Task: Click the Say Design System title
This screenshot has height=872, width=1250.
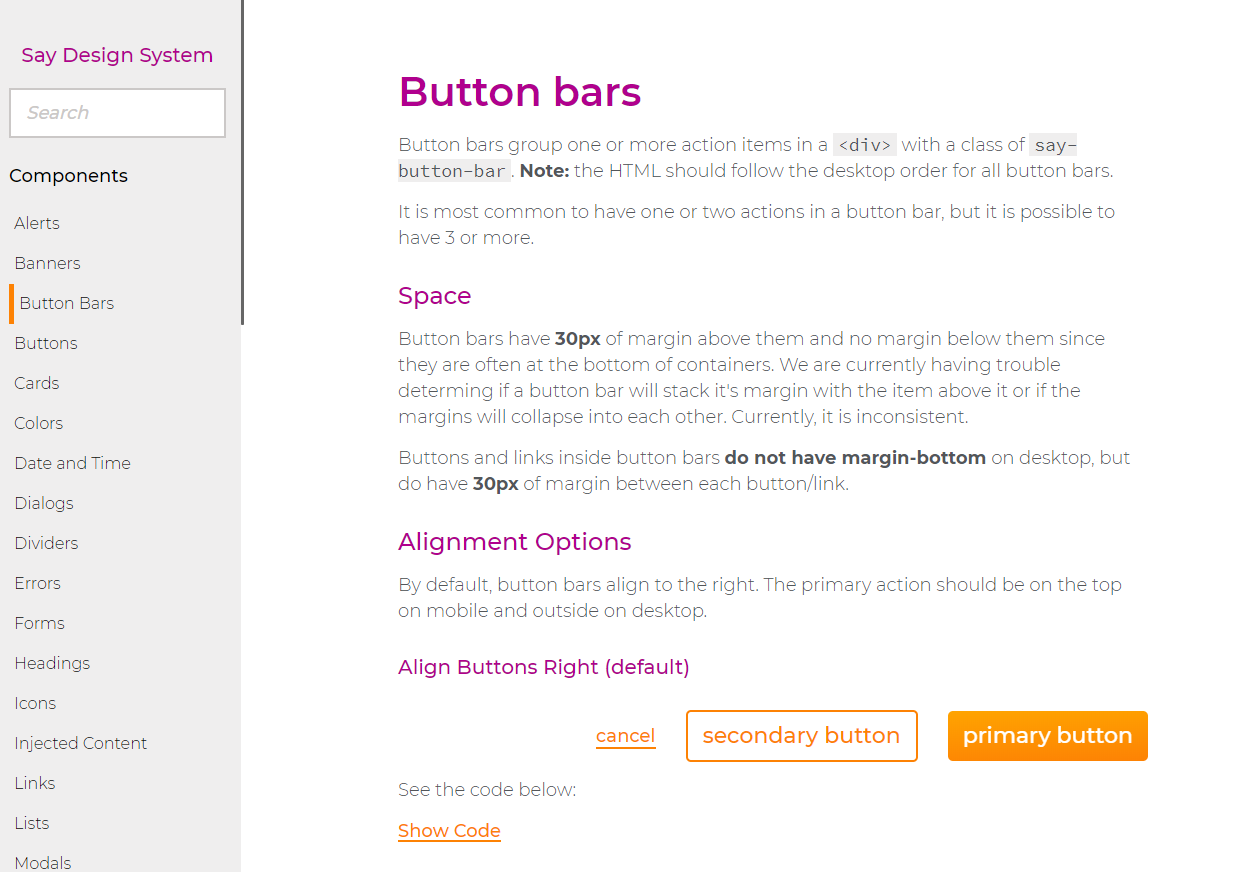Action: pos(117,55)
